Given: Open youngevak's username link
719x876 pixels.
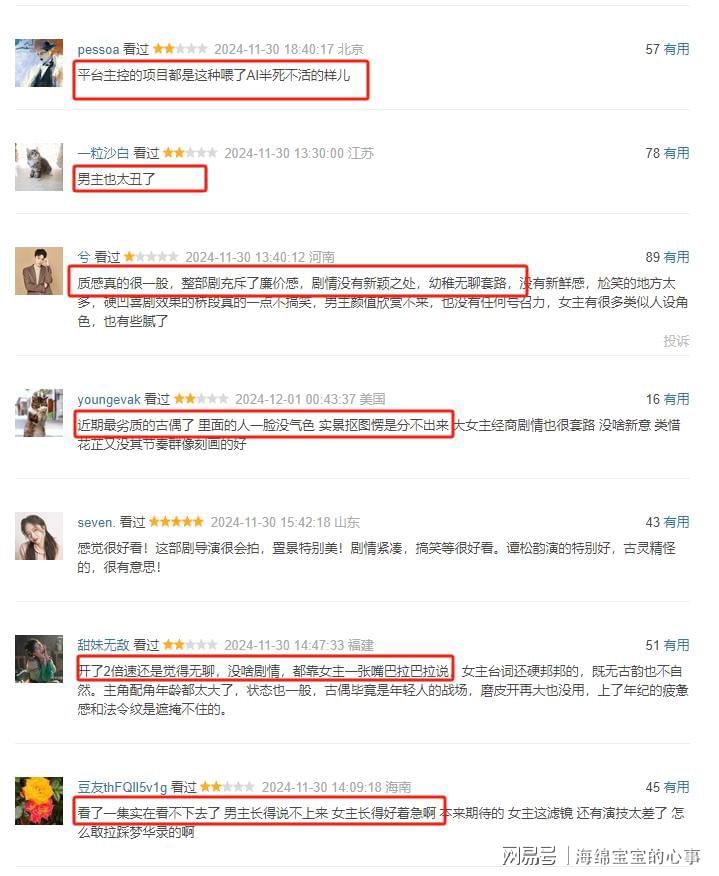Looking at the screenshot, I should click(x=109, y=399).
